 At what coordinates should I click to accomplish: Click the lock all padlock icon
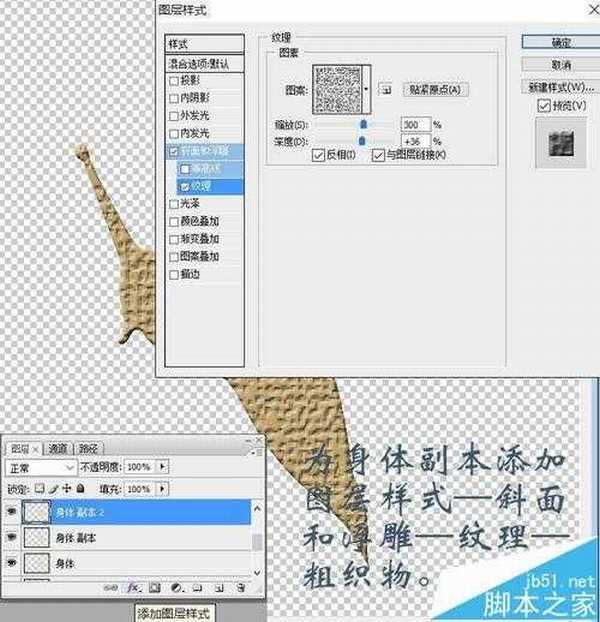point(81,488)
